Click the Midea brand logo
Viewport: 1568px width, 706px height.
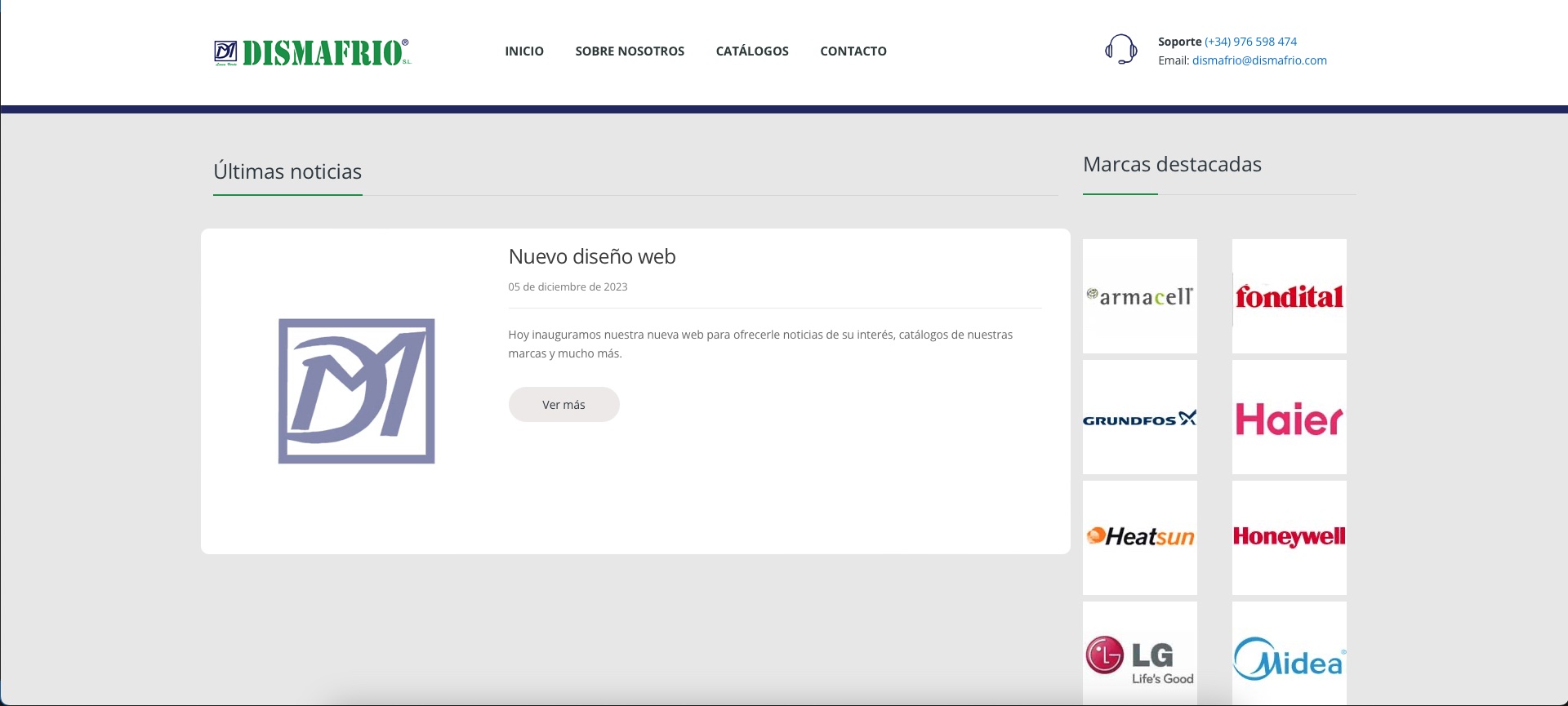tap(1289, 657)
